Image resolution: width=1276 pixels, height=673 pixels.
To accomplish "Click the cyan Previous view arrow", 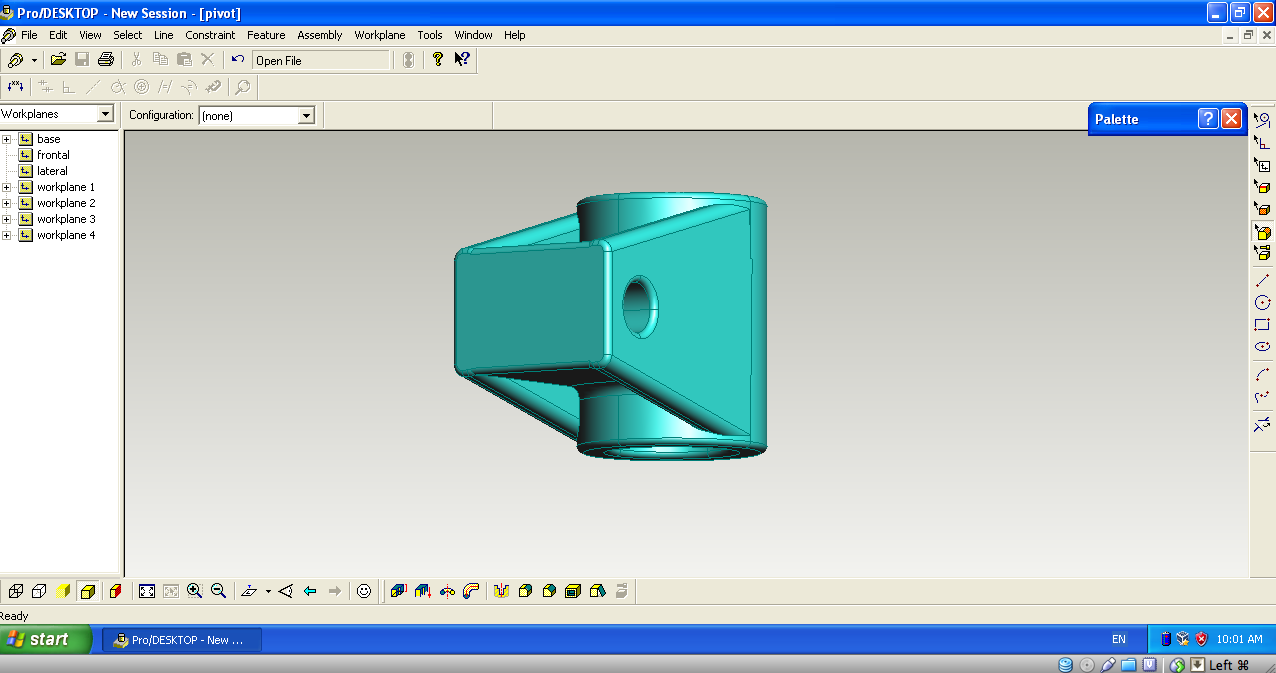I will (x=310, y=591).
